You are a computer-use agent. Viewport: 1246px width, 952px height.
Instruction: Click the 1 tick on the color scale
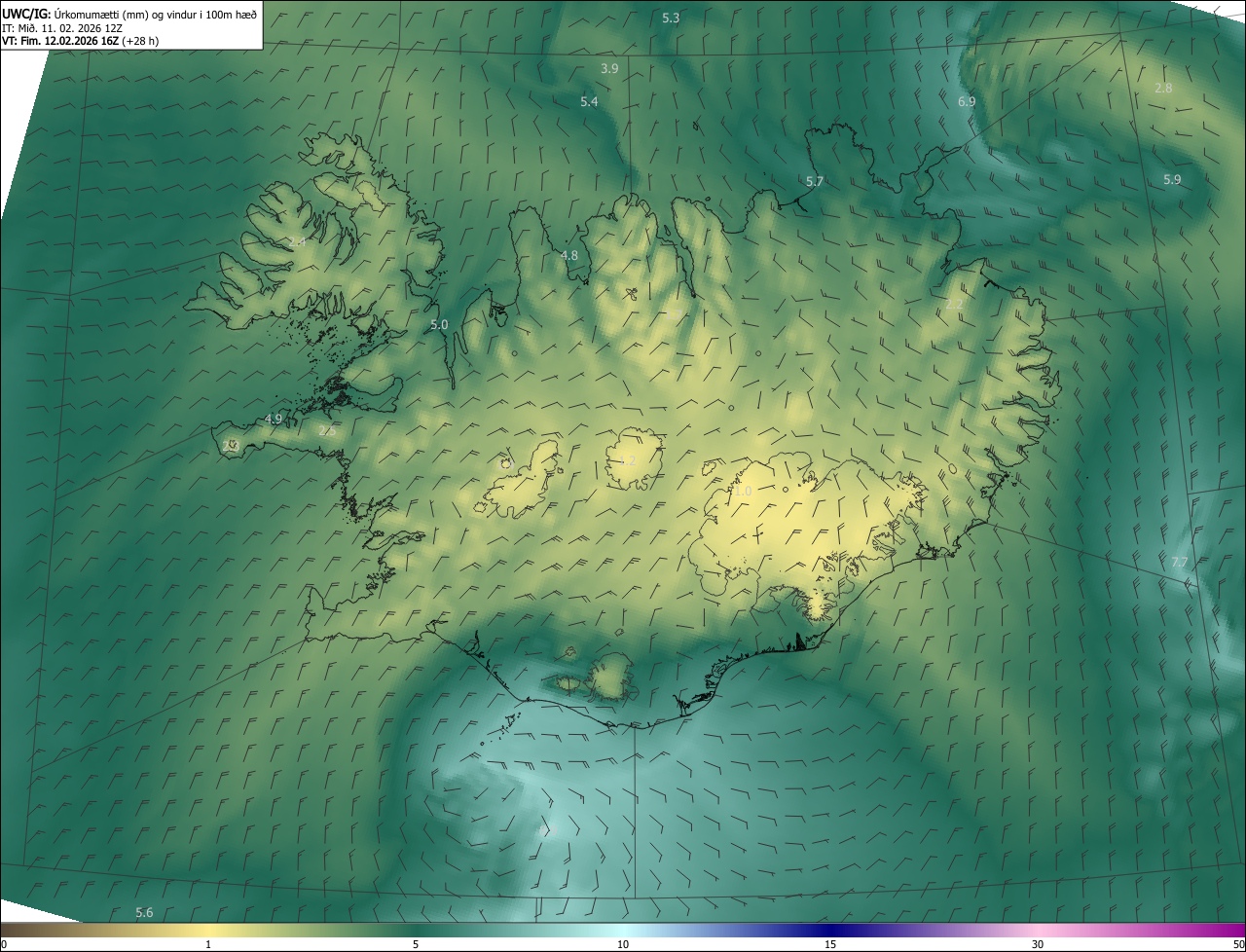point(208,944)
